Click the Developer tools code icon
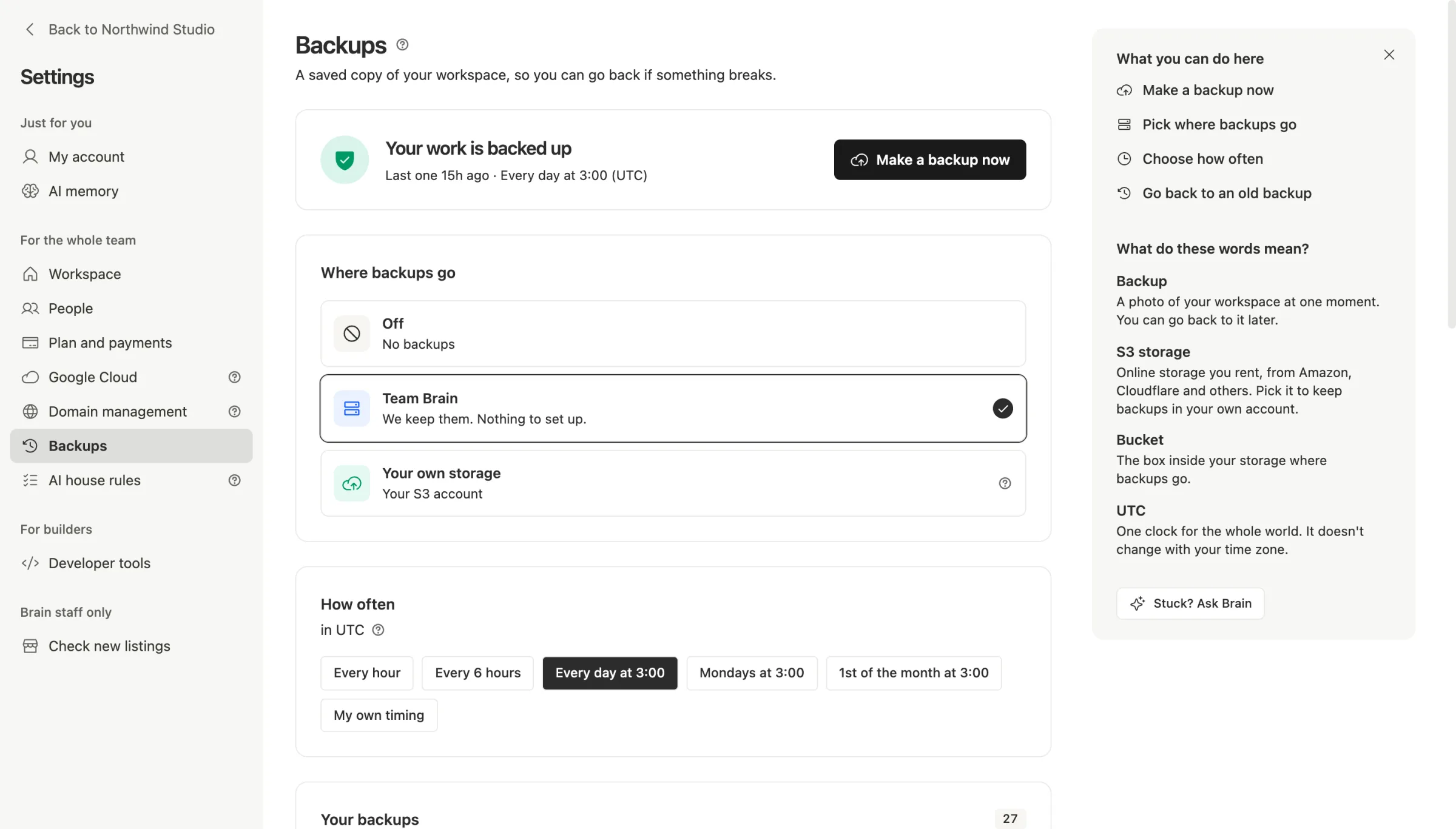This screenshot has width=1456, height=829. click(x=30, y=563)
